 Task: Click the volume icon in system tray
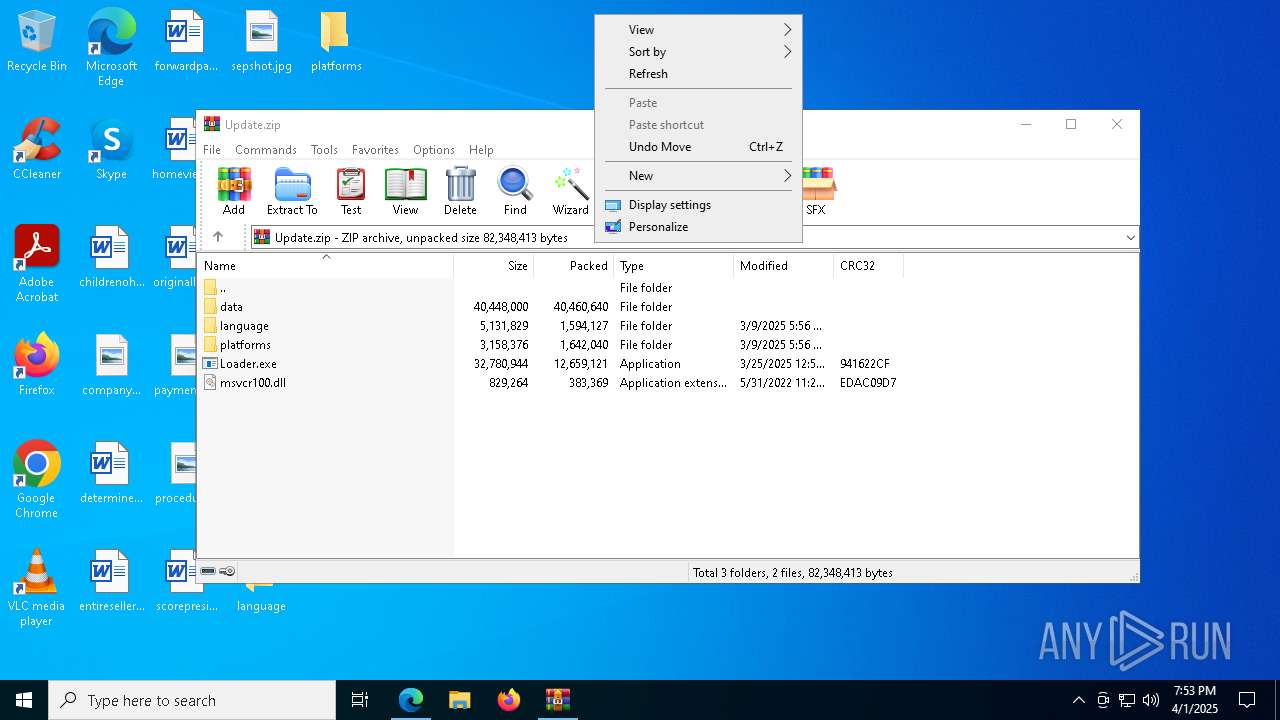[x=1151, y=700]
